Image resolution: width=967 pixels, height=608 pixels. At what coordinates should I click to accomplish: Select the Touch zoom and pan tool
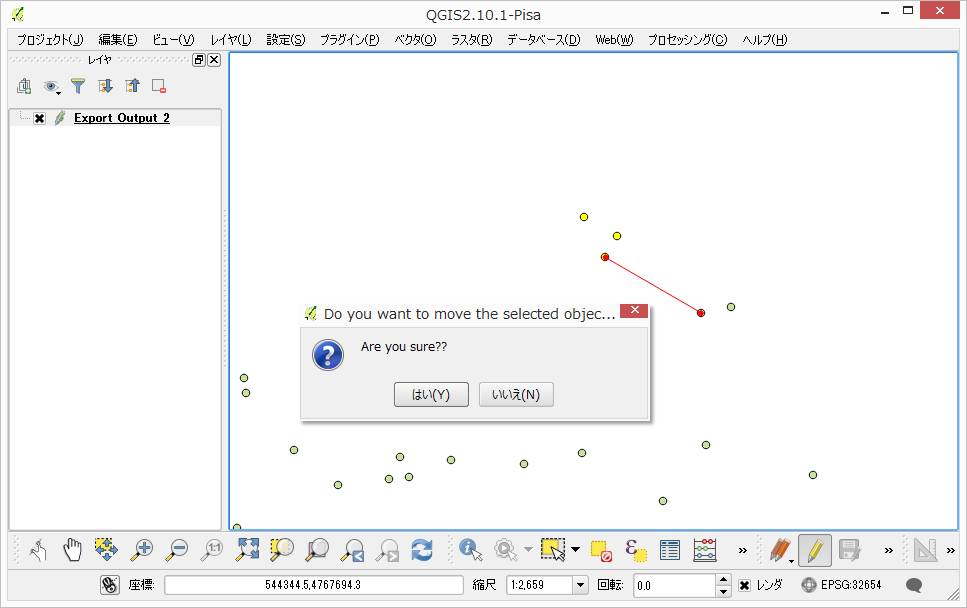tap(38, 549)
